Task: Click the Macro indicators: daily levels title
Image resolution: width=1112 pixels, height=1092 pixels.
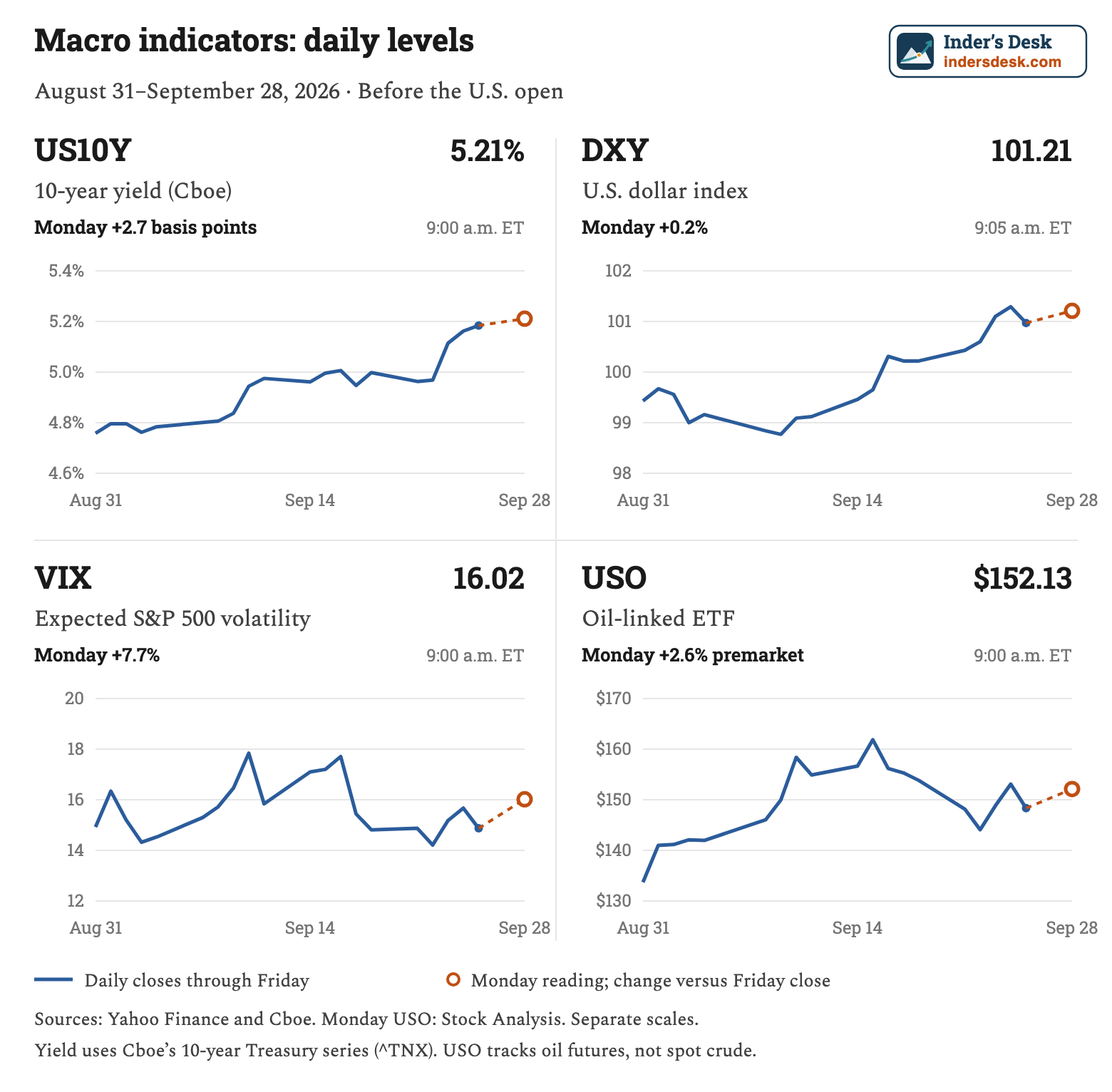Action: [x=254, y=40]
